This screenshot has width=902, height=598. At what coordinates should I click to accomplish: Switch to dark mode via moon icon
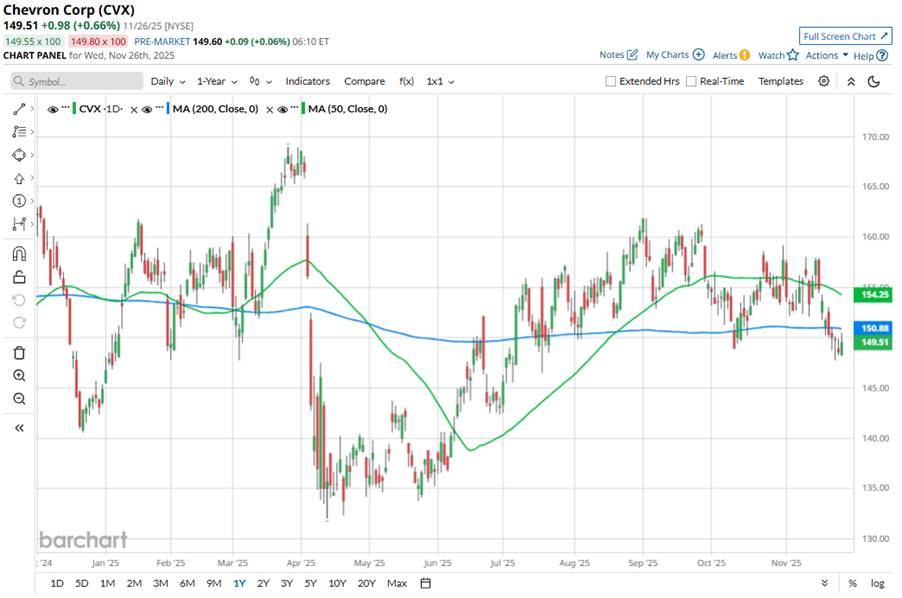click(x=873, y=81)
